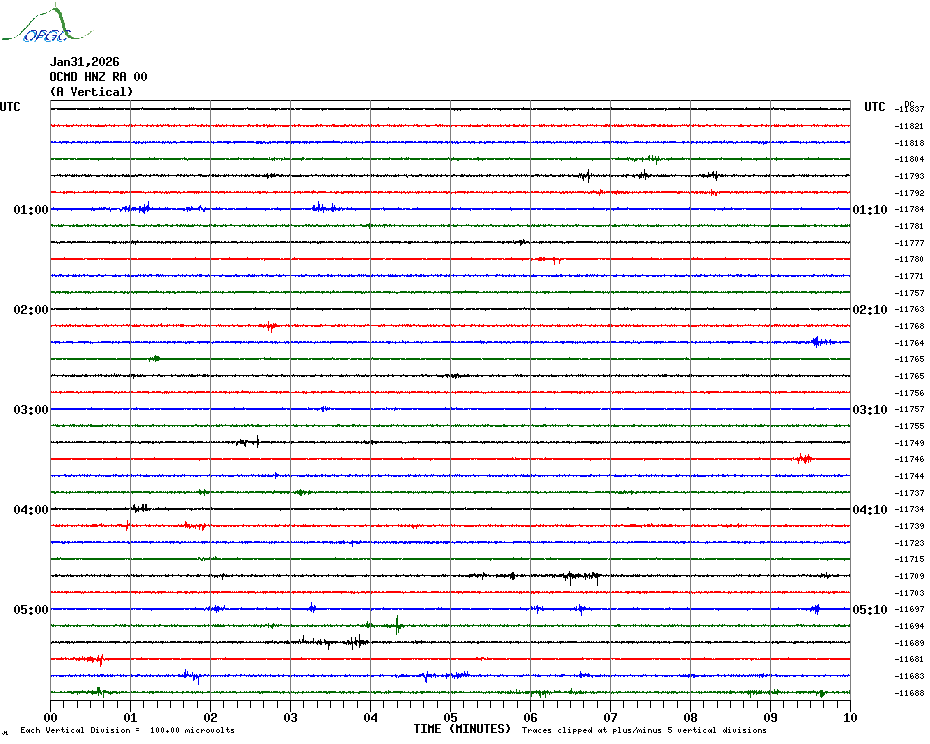
Task: Select the 05:00 UTC row label
Action: pyautogui.click(x=30, y=610)
